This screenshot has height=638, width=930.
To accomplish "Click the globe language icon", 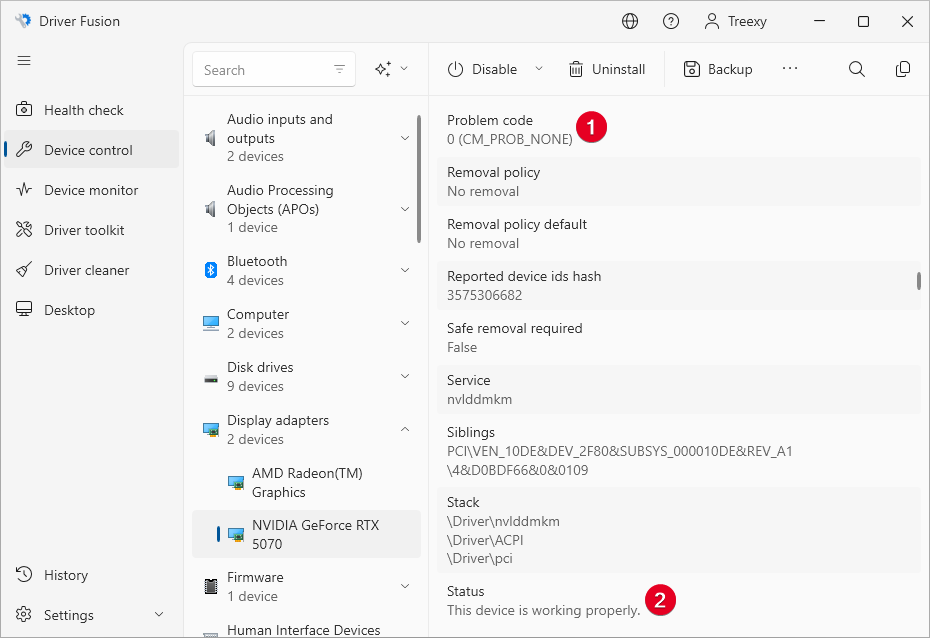I will [x=630, y=21].
